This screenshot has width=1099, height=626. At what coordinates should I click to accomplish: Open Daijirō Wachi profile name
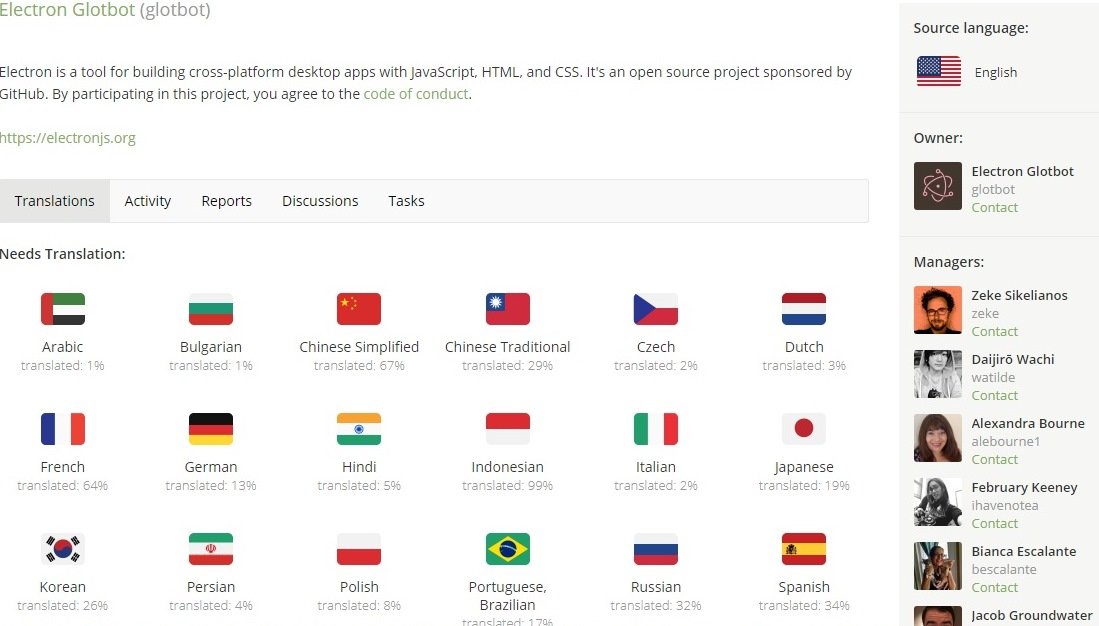[x=1013, y=359]
